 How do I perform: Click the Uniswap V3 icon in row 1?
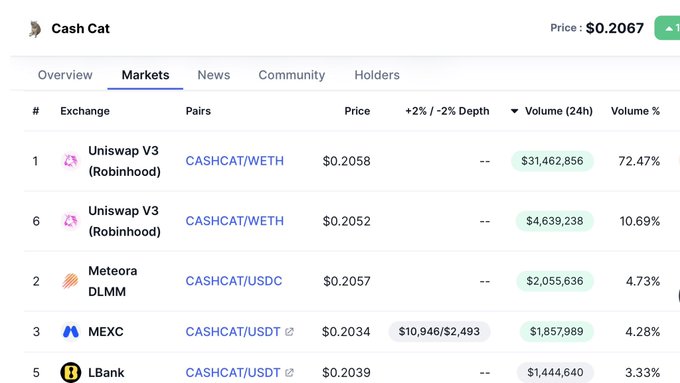pos(71,161)
